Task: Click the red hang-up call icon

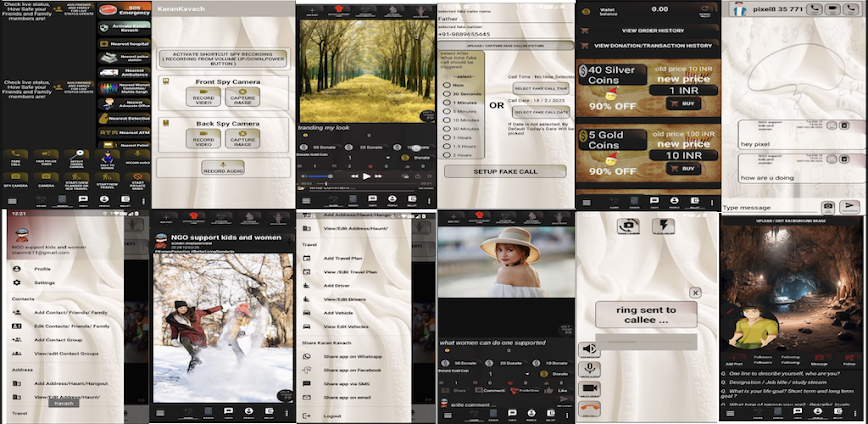Action: pyautogui.click(x=588, y=407)
